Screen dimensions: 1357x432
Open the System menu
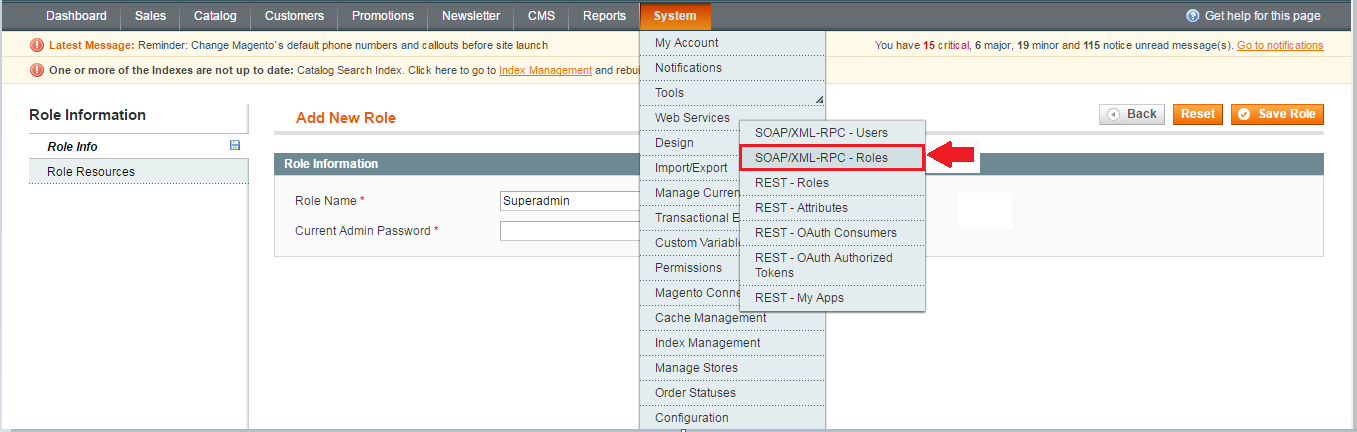coord(675,16)
